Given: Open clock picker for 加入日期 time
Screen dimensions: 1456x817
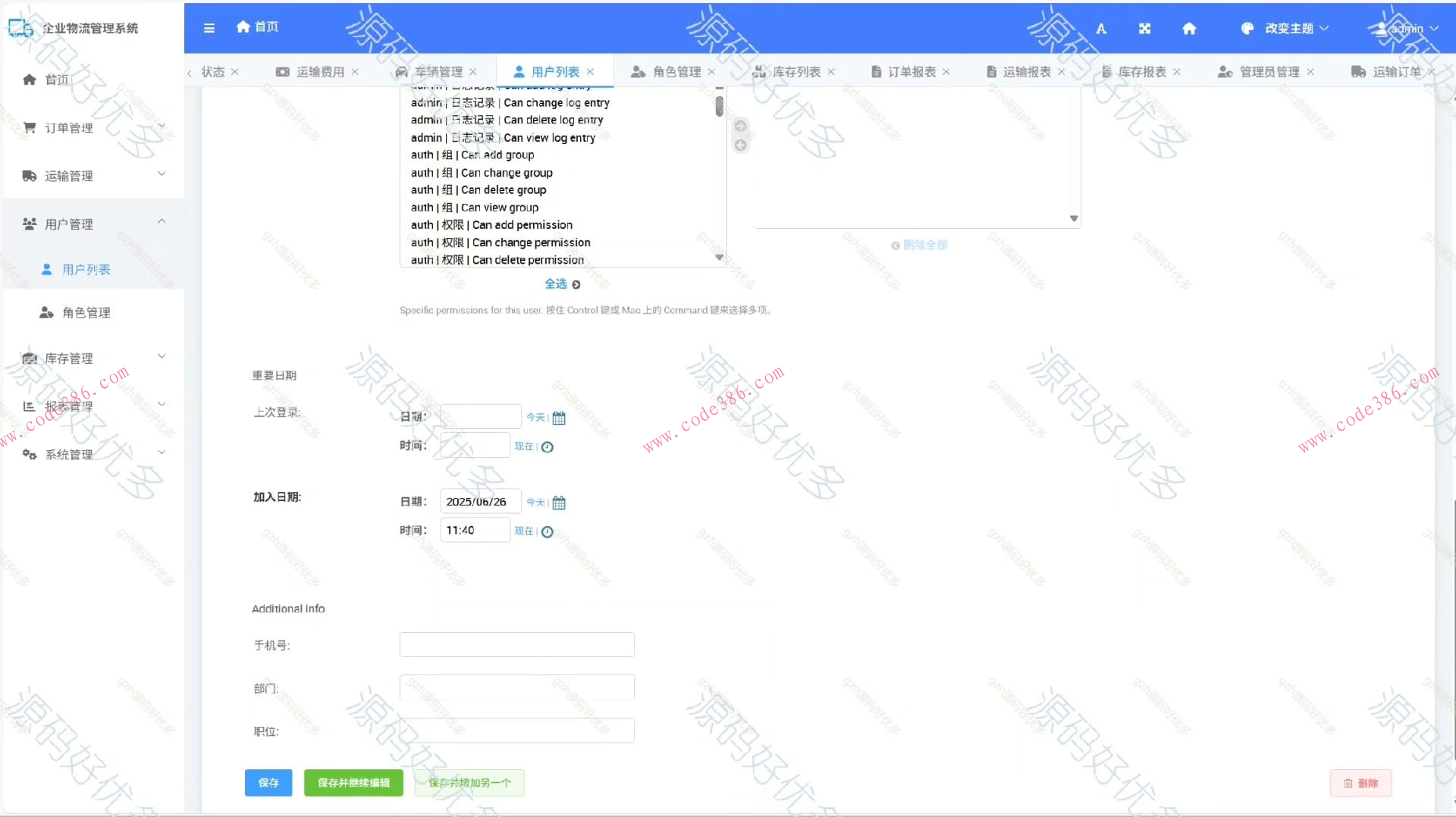Looking at the screenshot, I should (x=548, y=532).
